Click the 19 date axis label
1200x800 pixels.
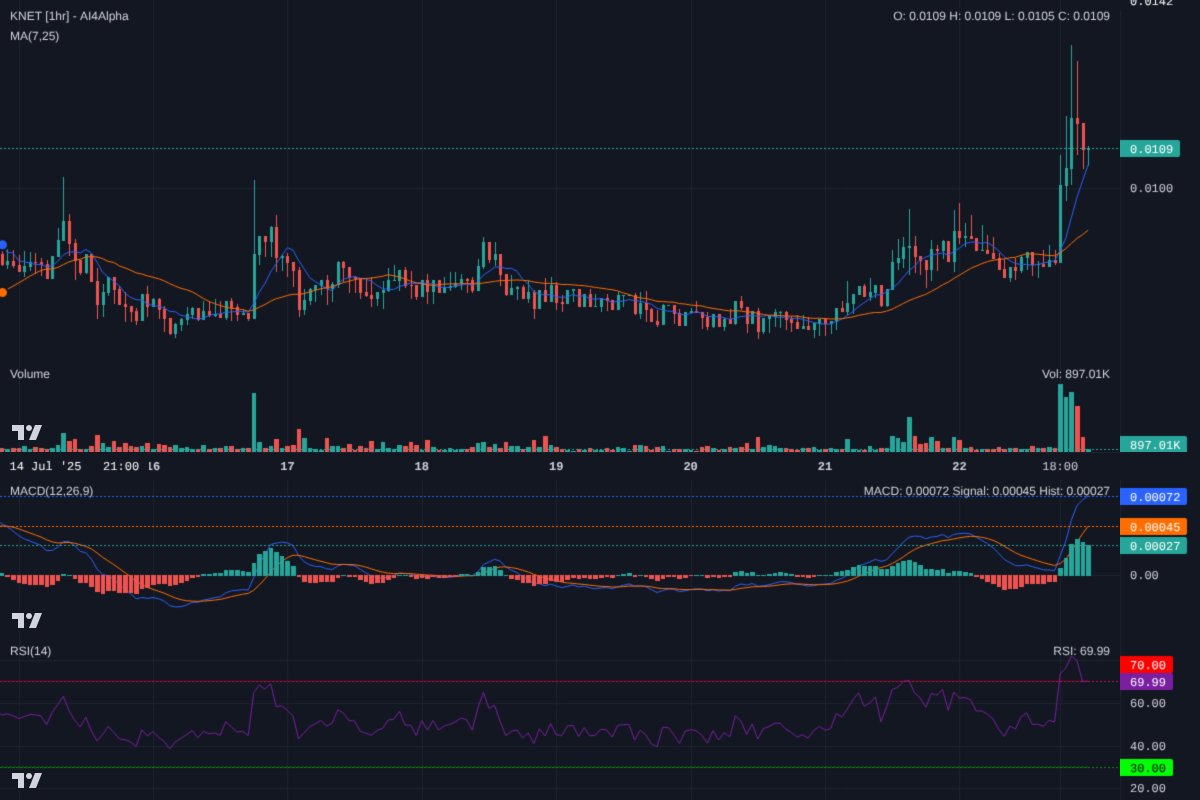click(x=555, y=466)
